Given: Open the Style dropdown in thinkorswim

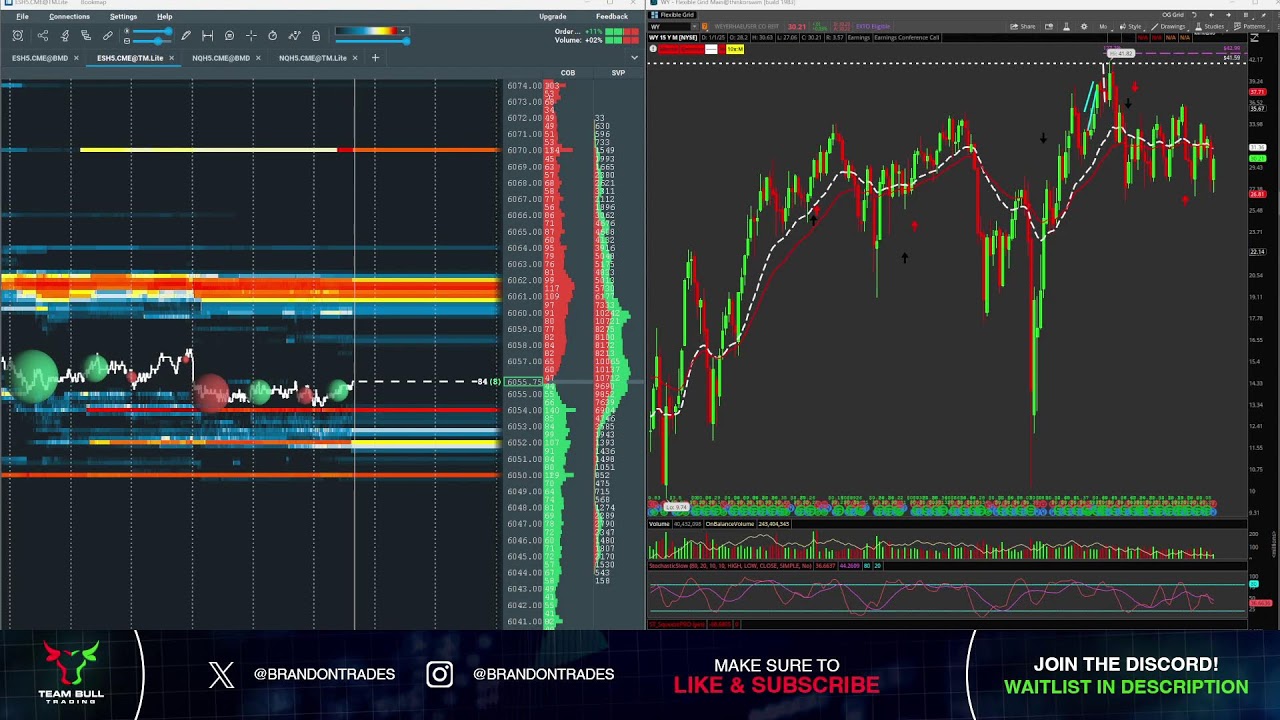Looking at the screenshot, I should [1131, 26].
